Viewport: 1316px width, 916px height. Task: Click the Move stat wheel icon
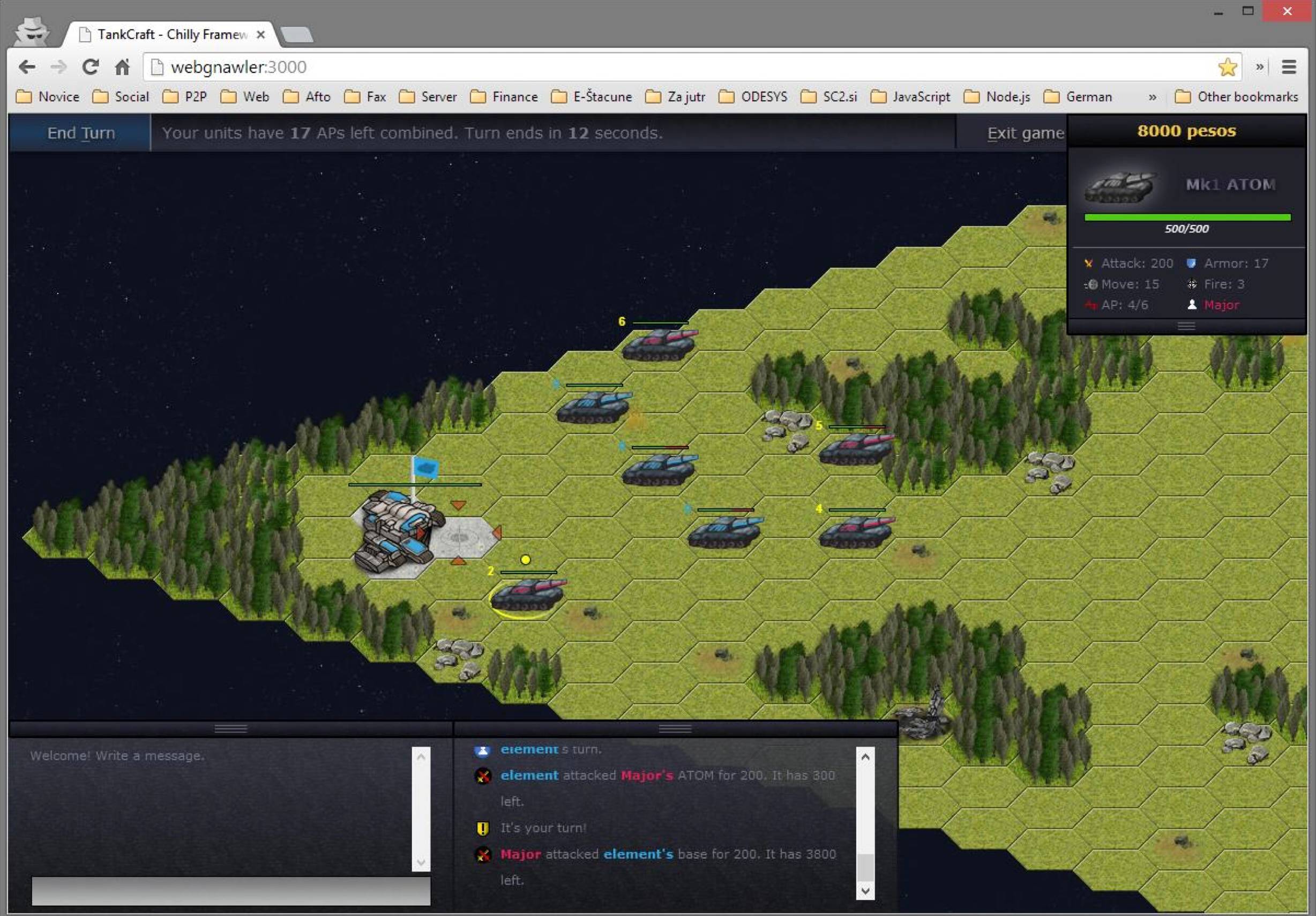1091,284
